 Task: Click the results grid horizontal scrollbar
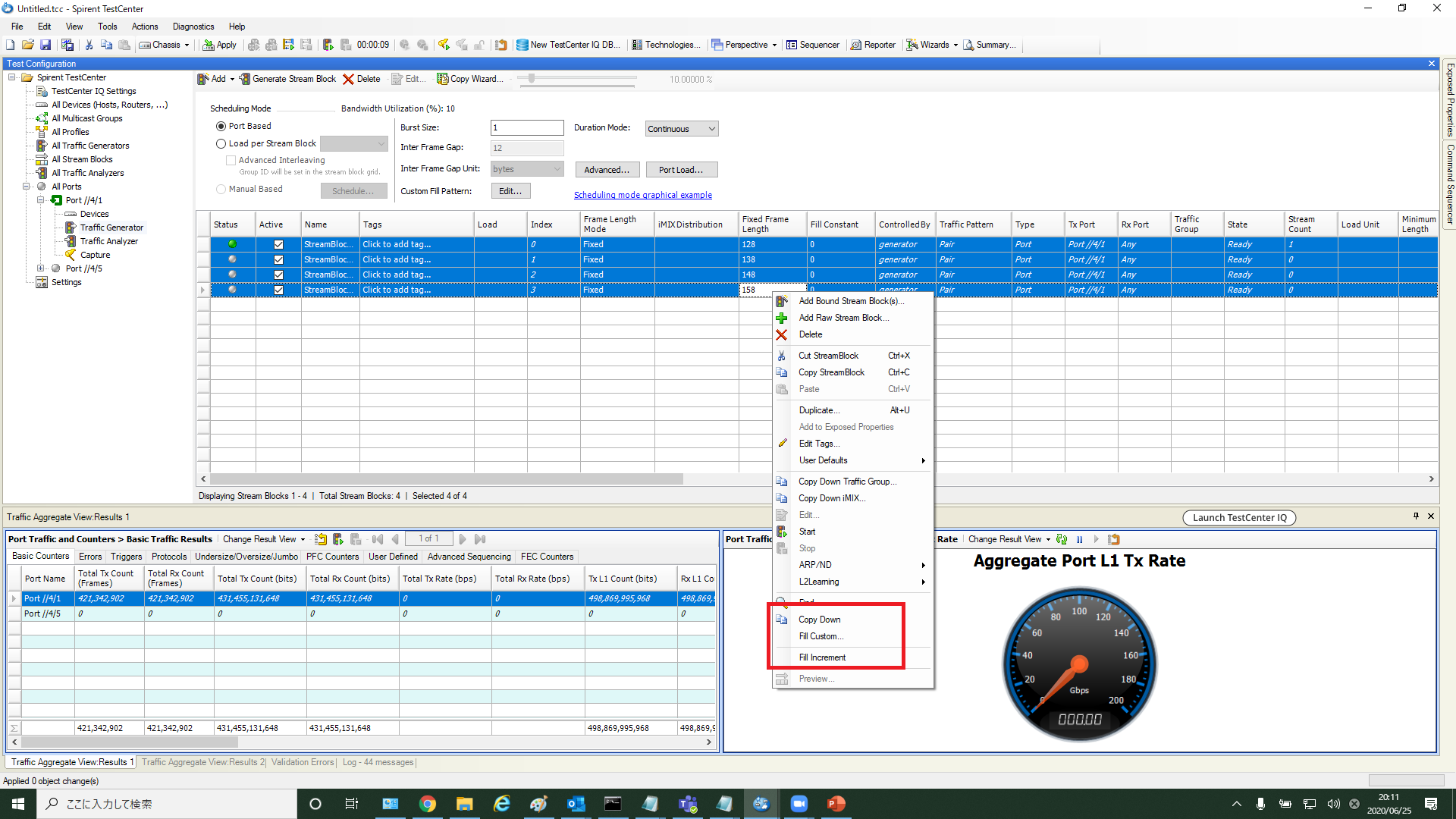click(129, 742)
